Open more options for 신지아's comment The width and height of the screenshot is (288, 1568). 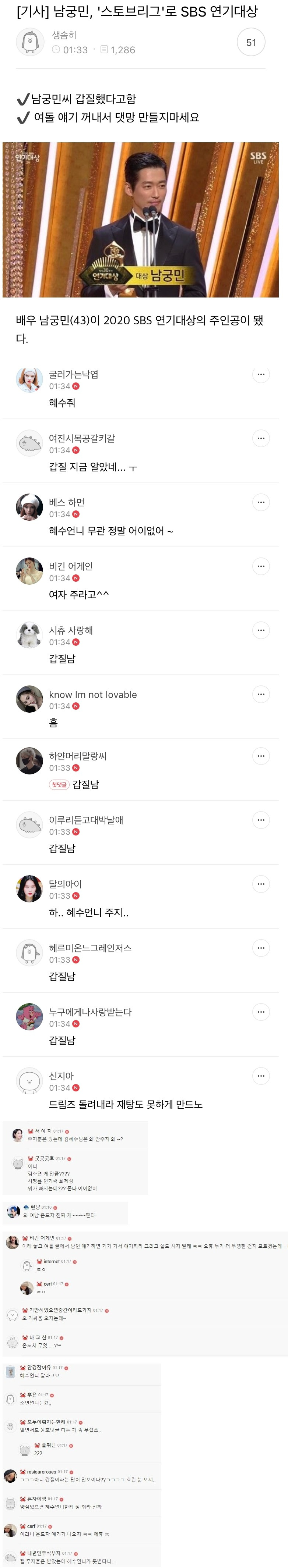pyautogui.click(x=260, y=1076)
